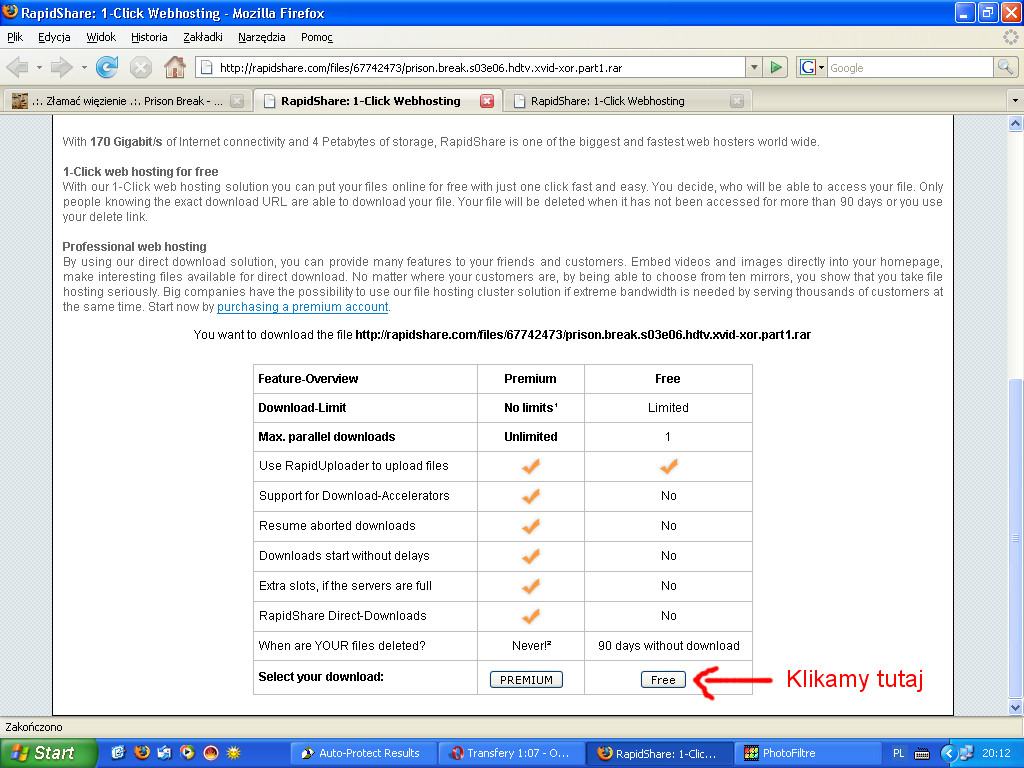Go back with the Back arrow

click(18, 67)
